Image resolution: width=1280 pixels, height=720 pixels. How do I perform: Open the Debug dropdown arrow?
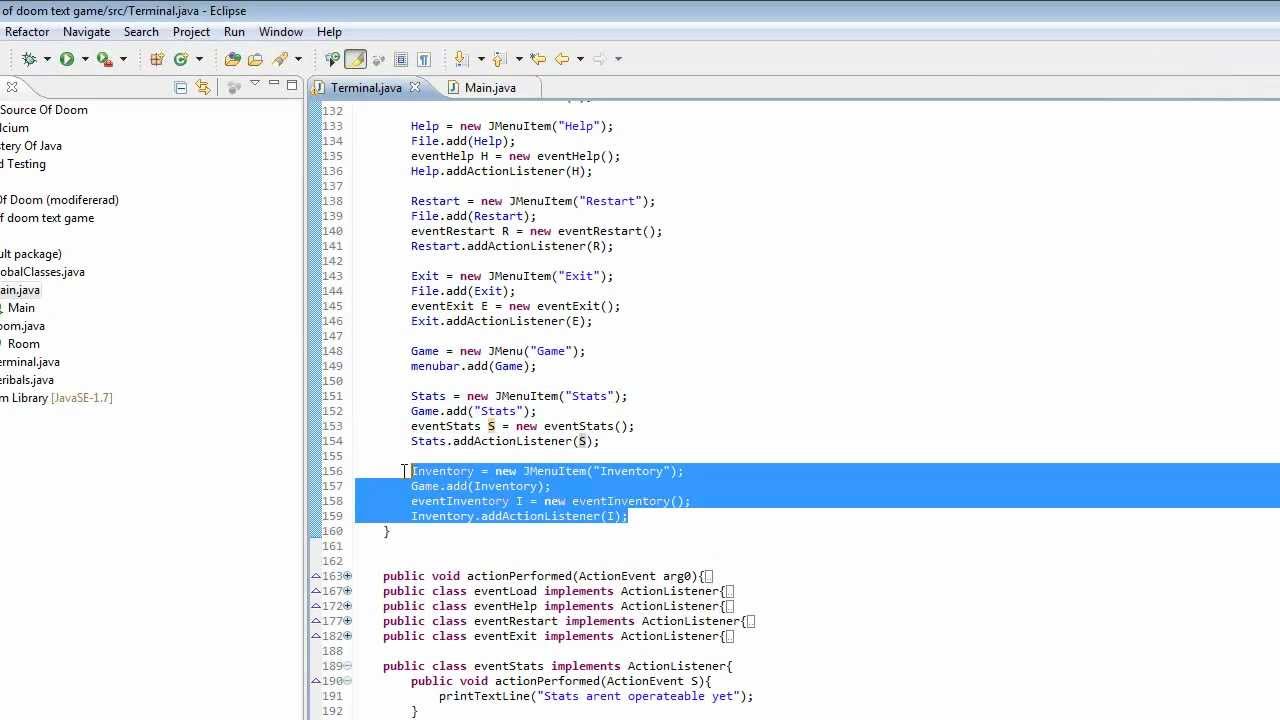point(47,59)
